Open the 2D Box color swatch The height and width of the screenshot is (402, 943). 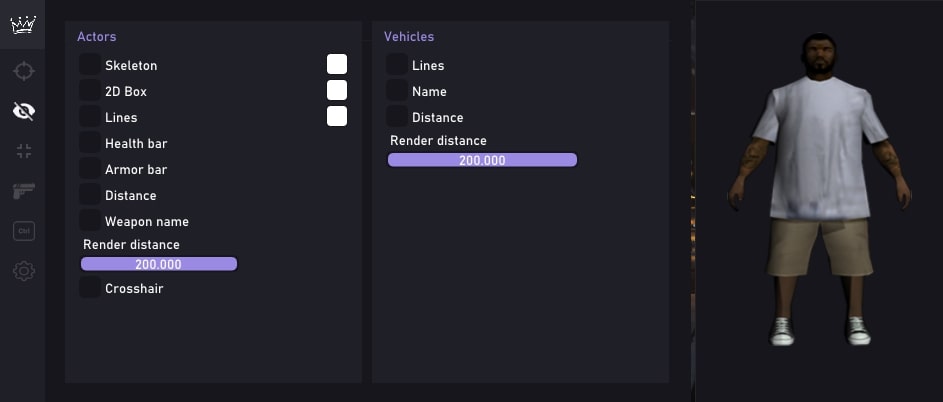(x=337, y=90)
